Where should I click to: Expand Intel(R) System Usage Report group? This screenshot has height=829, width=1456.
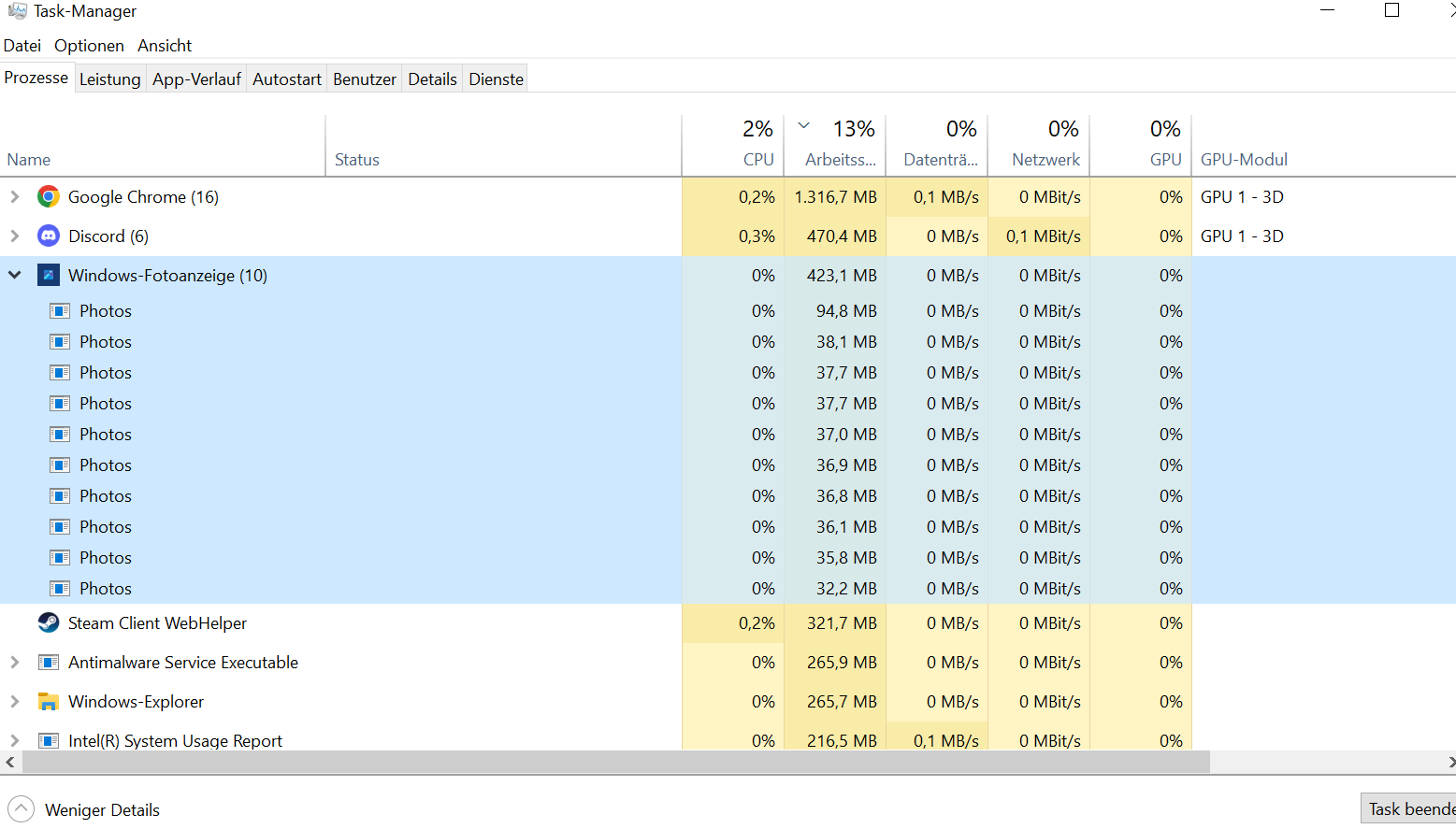(14, 740)
